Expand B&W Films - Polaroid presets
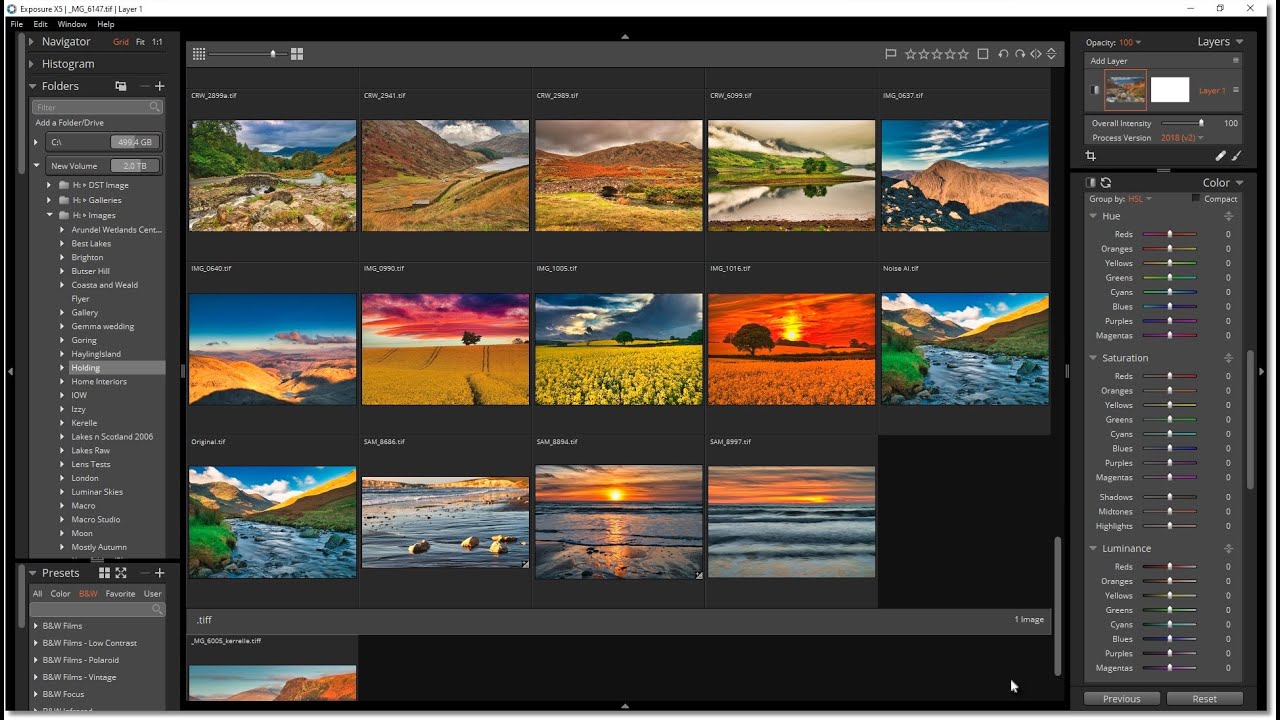The height and width of the screenshot is (720, 1280). coord(36,660)
